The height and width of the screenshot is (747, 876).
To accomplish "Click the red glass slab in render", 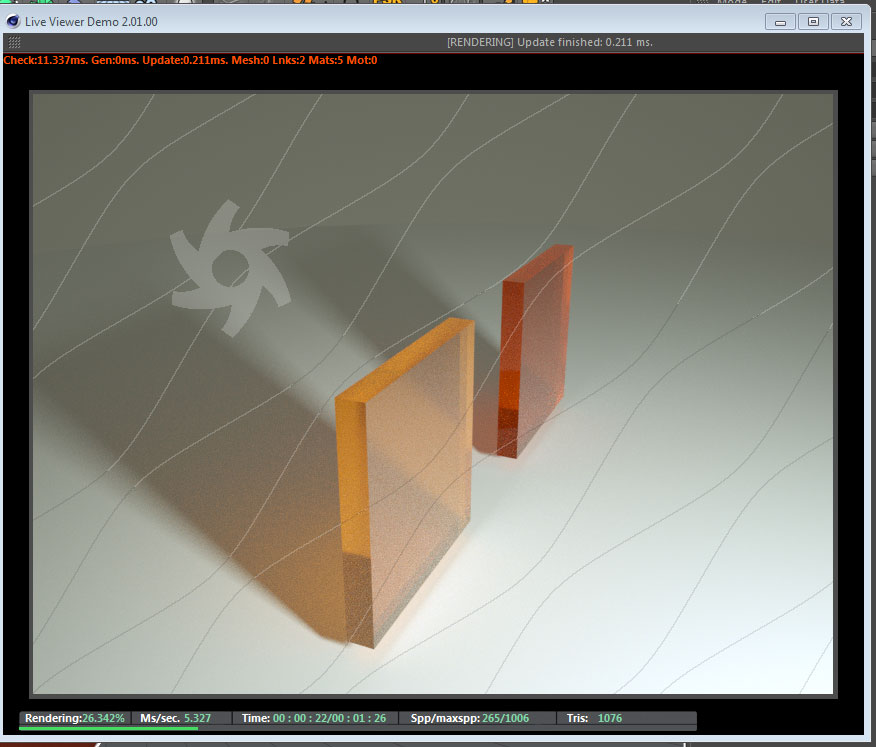I will [x=535, y=351].
